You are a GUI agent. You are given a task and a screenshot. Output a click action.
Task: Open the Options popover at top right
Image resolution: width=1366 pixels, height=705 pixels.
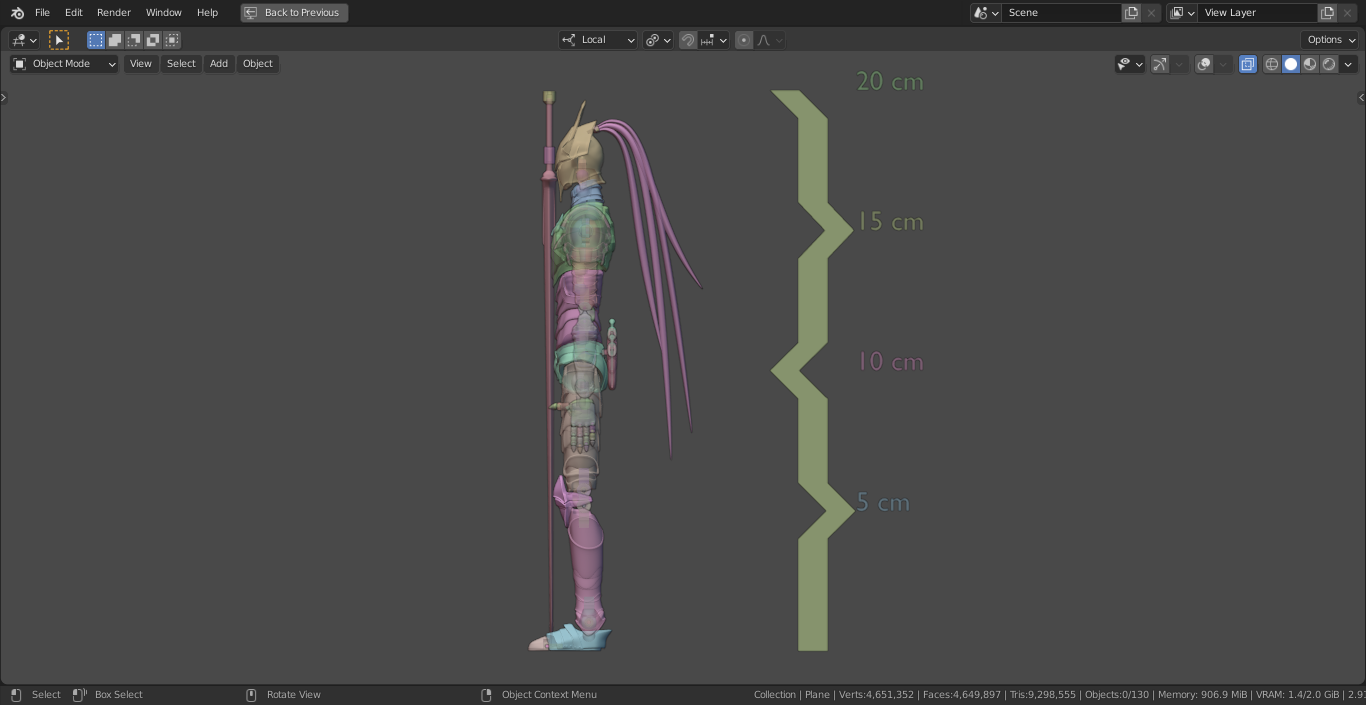(x=1329, y=39)
